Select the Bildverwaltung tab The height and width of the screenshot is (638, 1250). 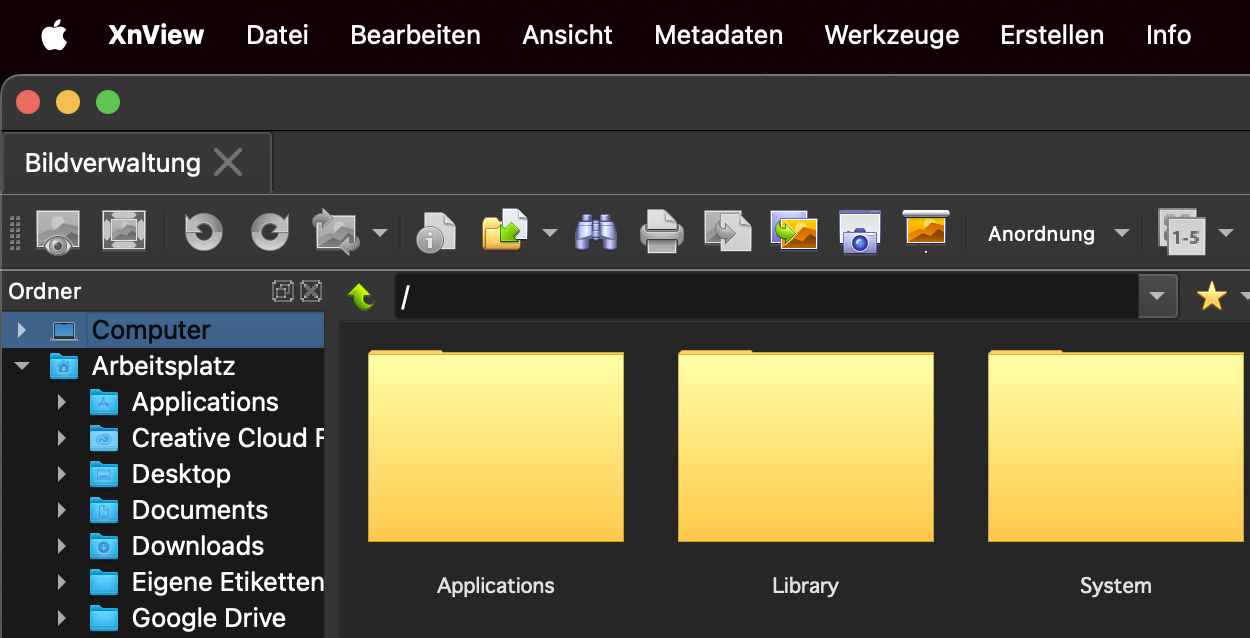(137, 162)
